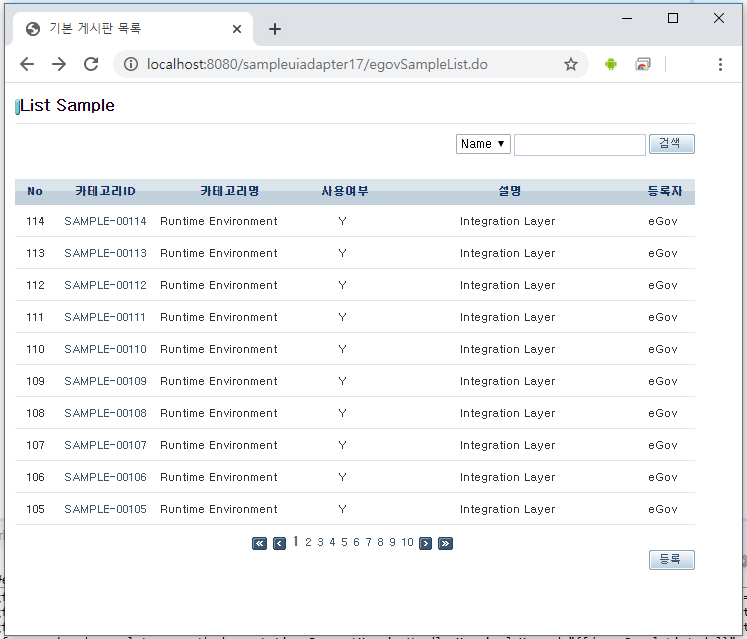Go to the first page of the list
747x639 pixels.
coord(259,543)
